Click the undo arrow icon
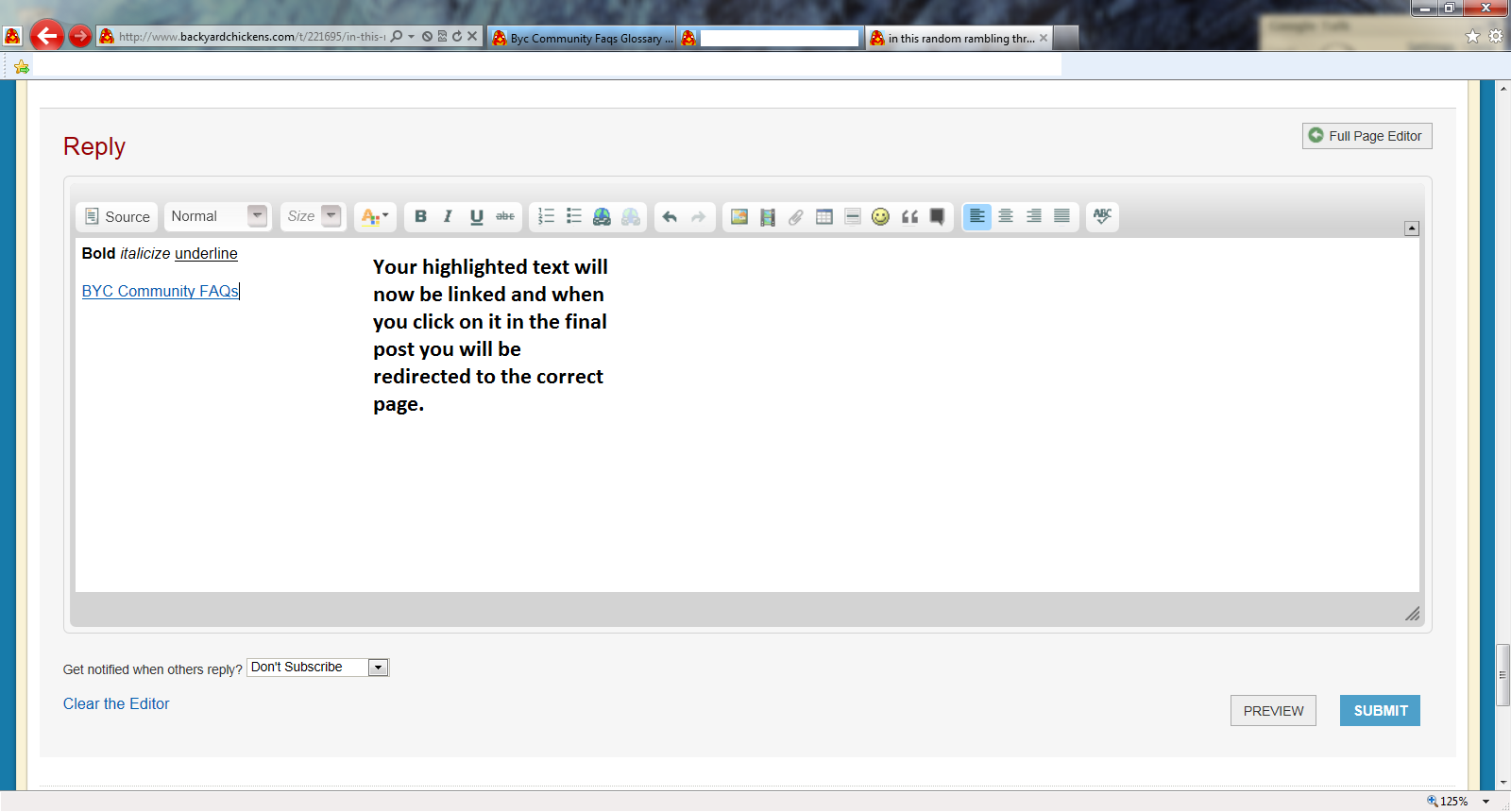 670,216
